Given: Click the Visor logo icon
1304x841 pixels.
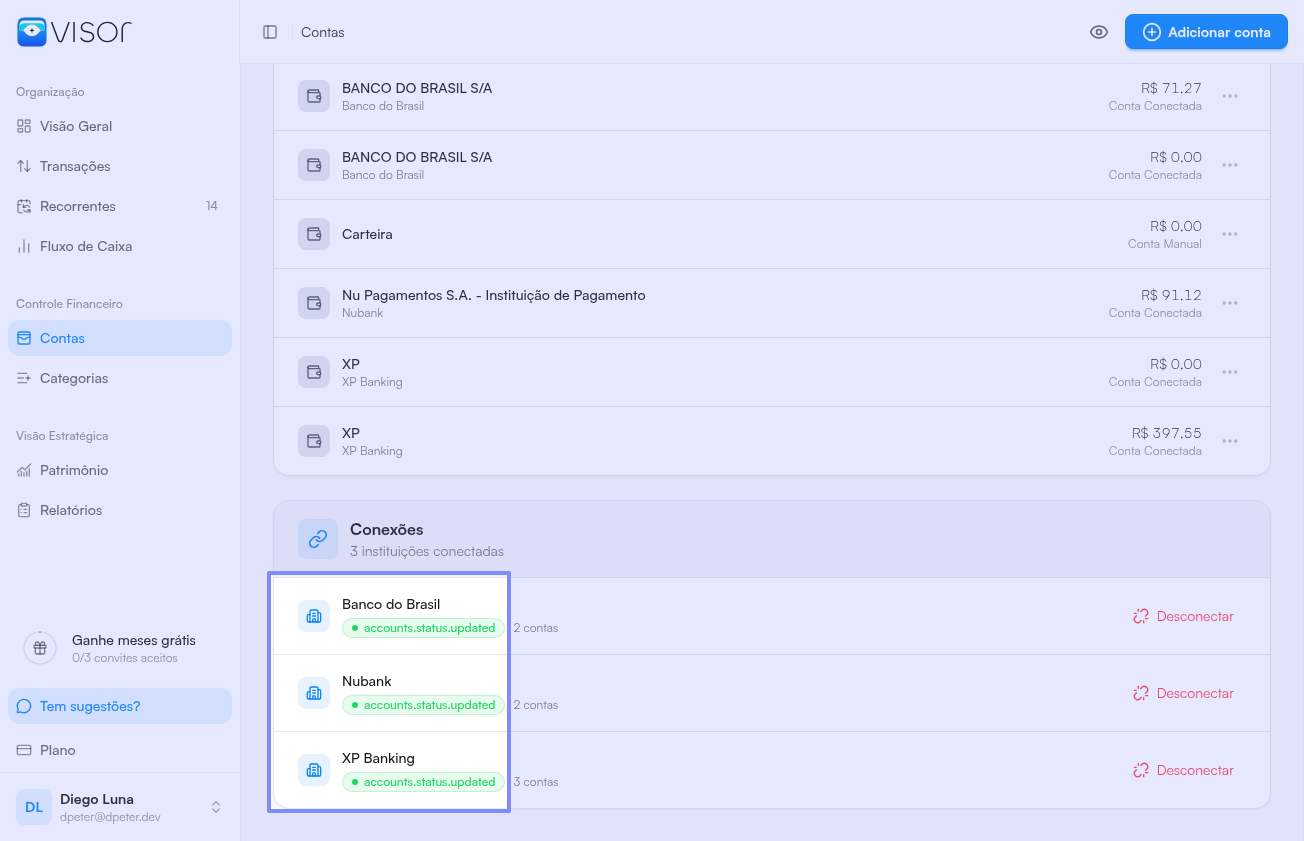Looking at the screenshot, I should pyautogui.click(x=32, y=32).
